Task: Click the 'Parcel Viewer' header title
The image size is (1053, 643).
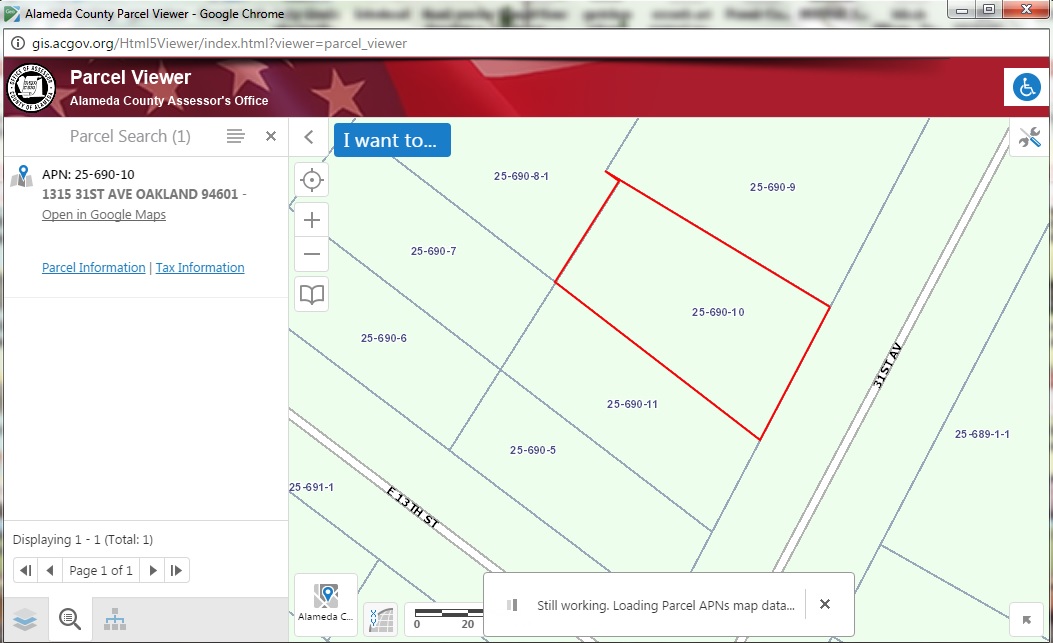Action: (x=130, y=77)
